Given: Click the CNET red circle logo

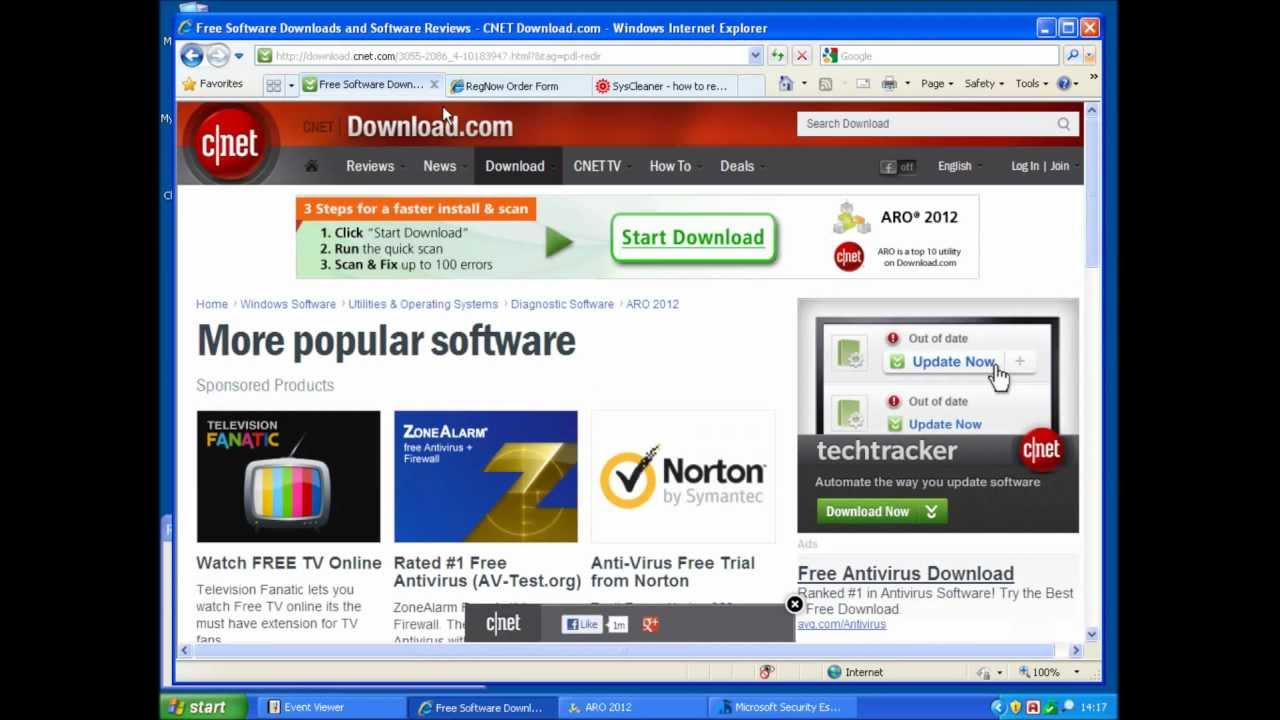Looking at the screenshot, I should (x=230, y=144).
